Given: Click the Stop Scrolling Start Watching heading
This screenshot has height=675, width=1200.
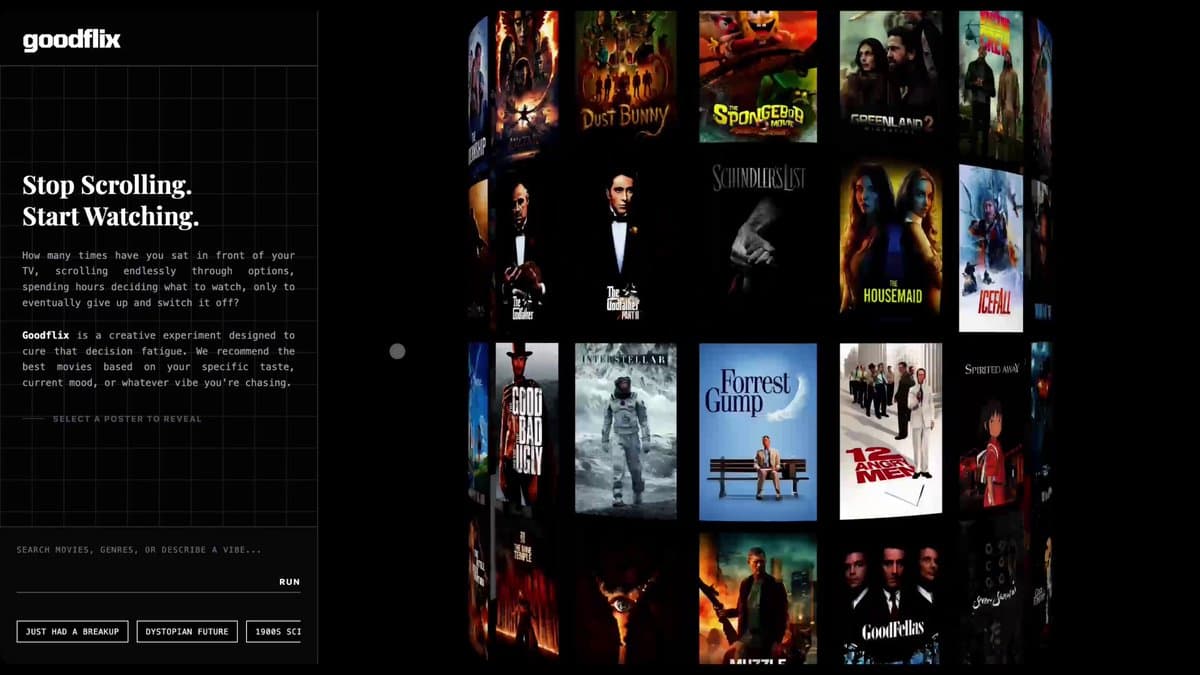Looking at the screenshot, I should tap(110, 200).
